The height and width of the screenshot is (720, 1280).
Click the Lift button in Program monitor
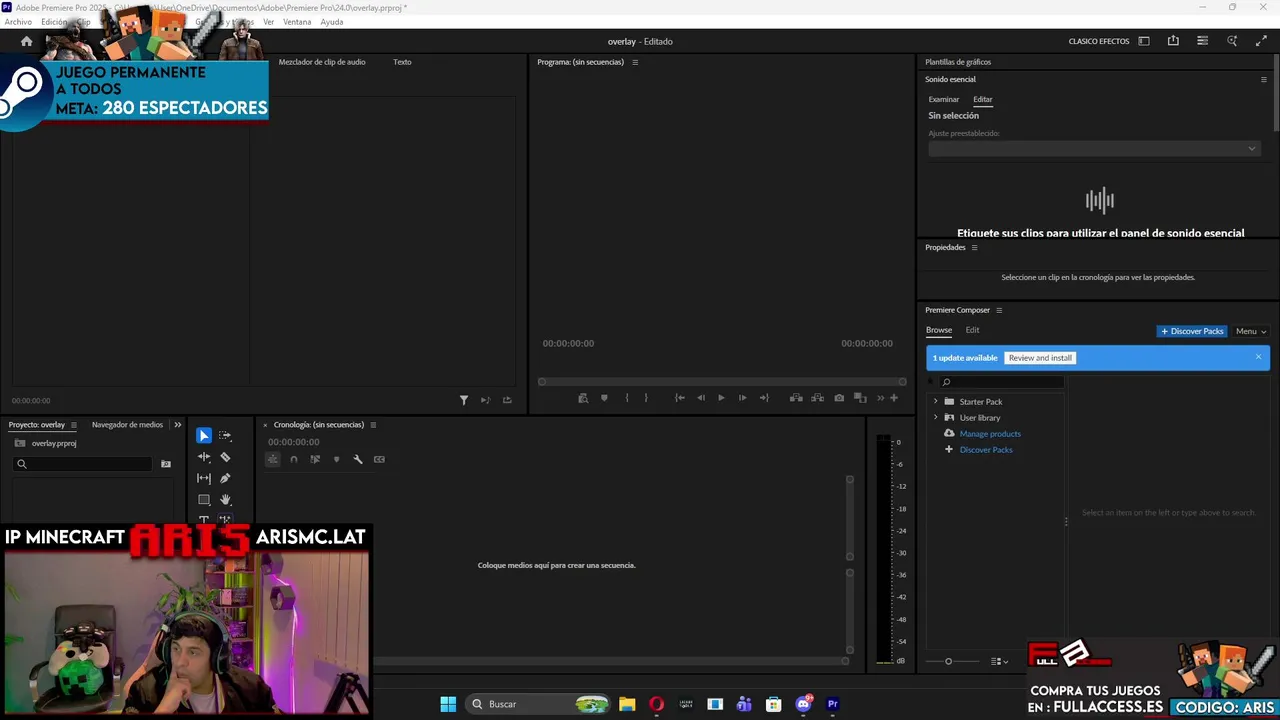(796, 398)
